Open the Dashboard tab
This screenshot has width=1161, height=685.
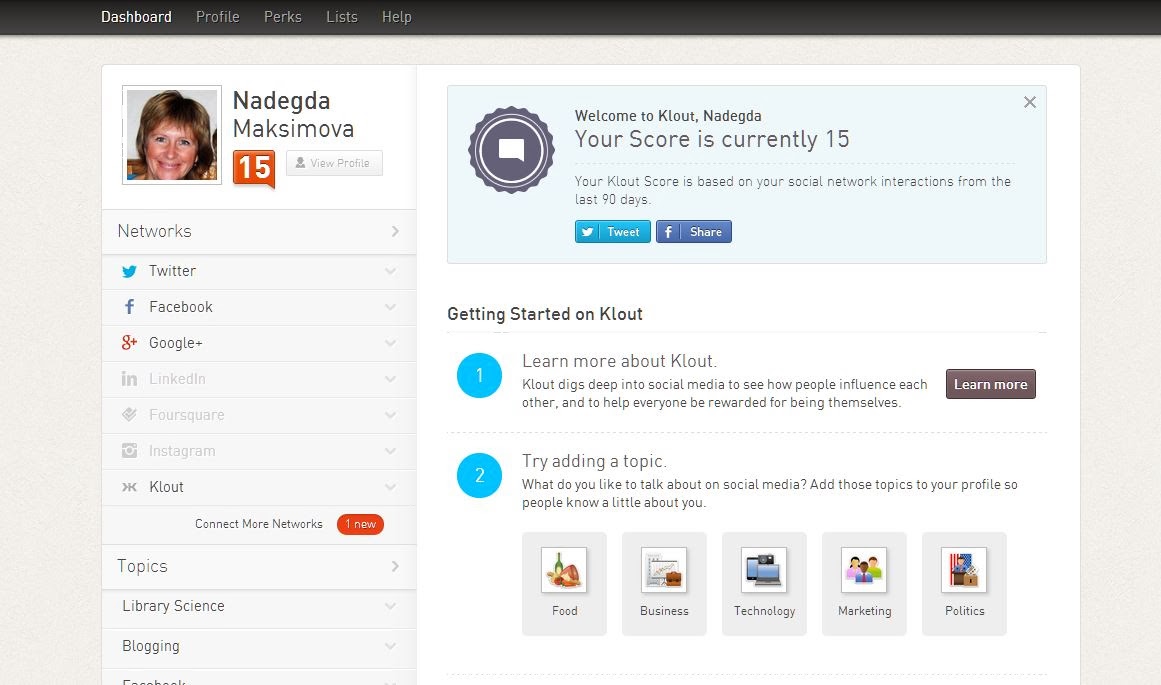click(136, 16)
